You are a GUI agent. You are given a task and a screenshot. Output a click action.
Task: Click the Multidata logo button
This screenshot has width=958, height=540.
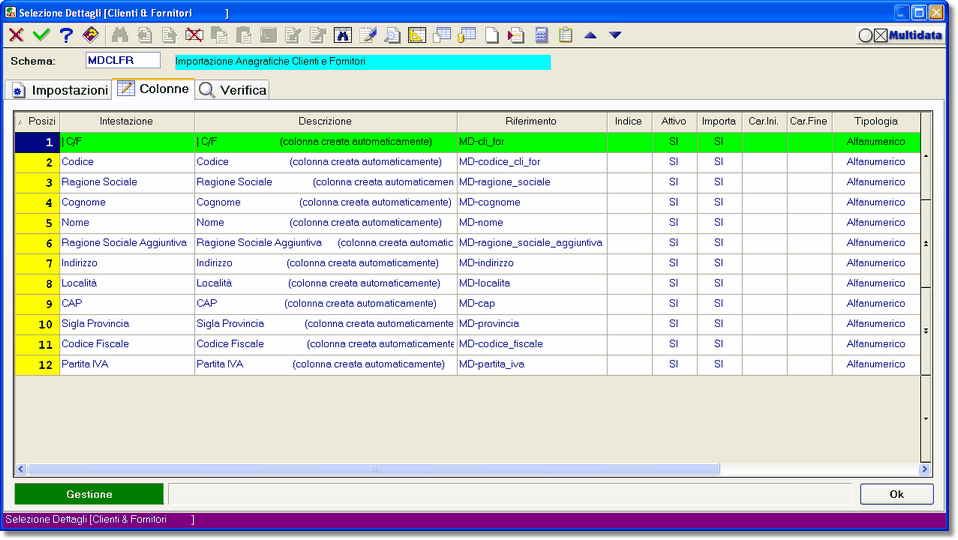tap(901, 35)
